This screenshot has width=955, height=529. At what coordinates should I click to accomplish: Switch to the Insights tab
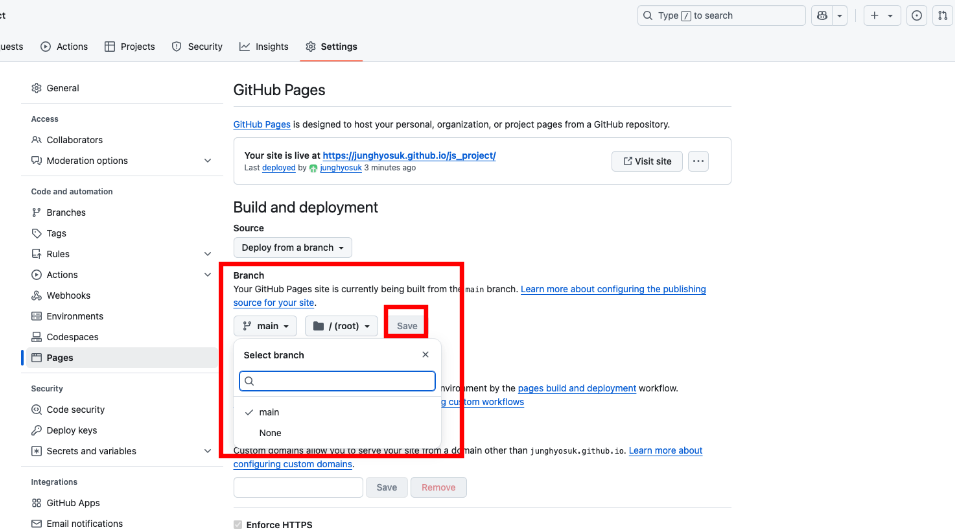tap(264, 47)
